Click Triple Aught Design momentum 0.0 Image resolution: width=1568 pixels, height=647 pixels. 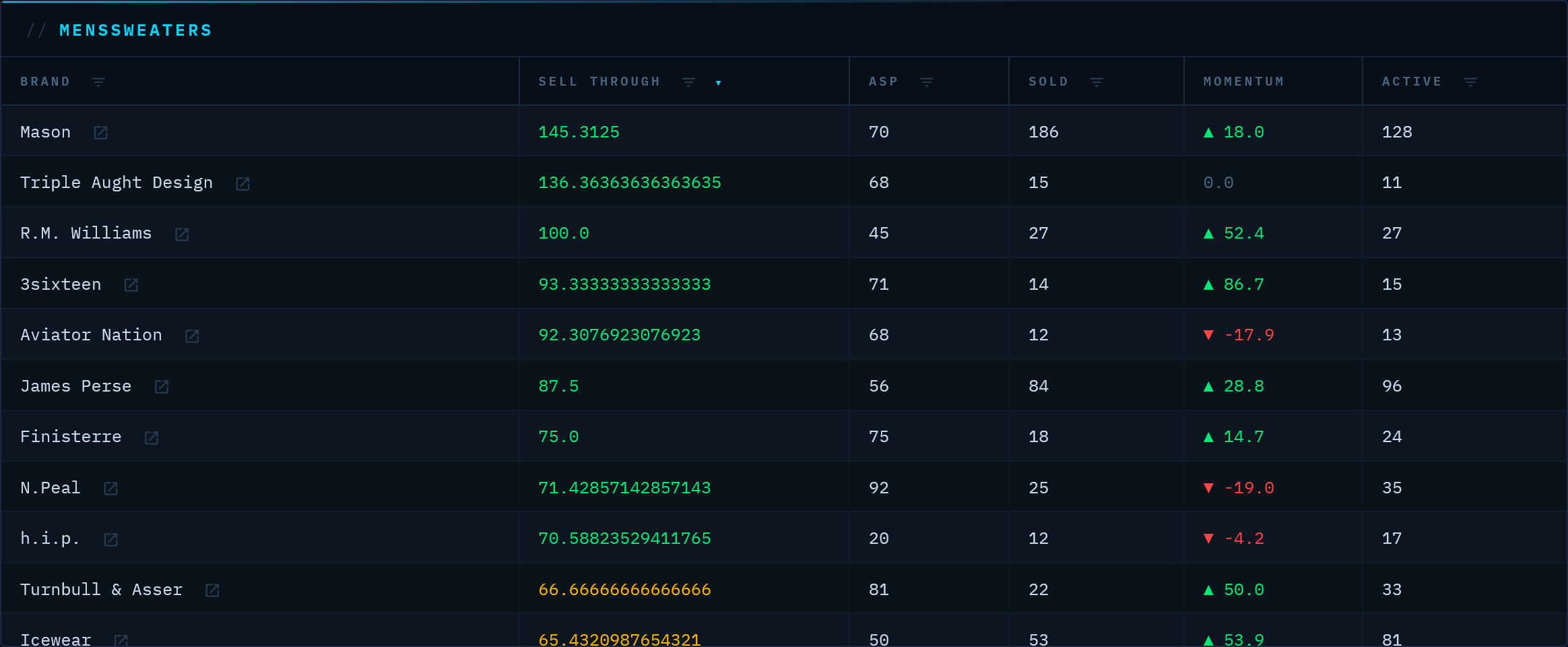point(1218,183)
